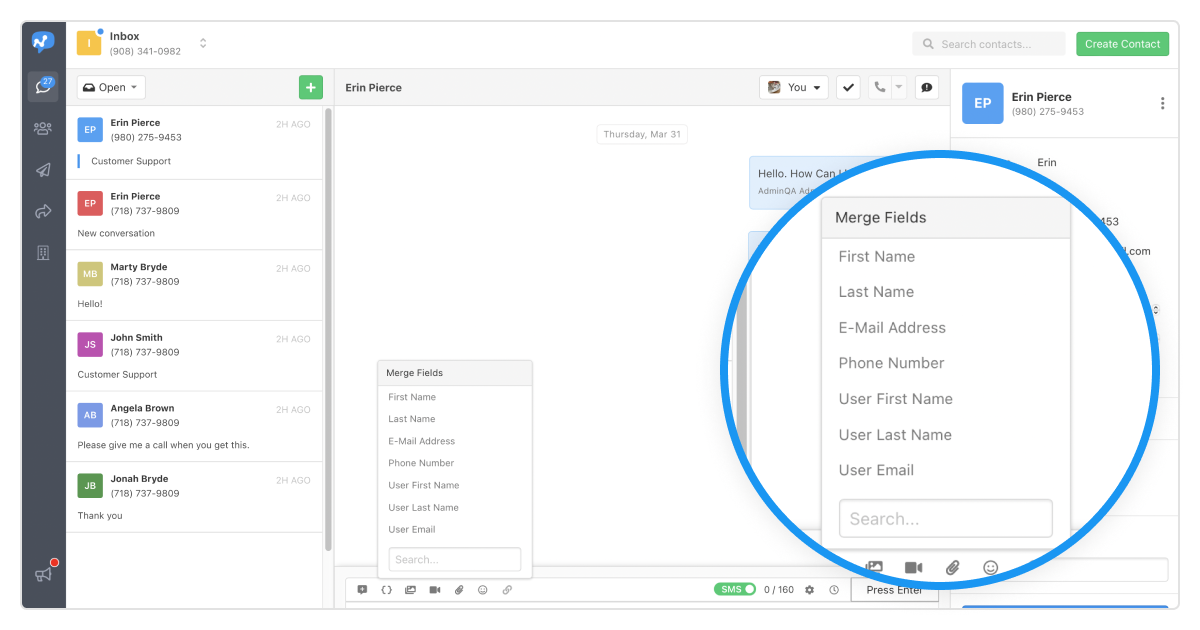The height and width of the screenshot is (630, 1200).
Task: Open the Open status filter dropdown
Action: tap(111, 87)
